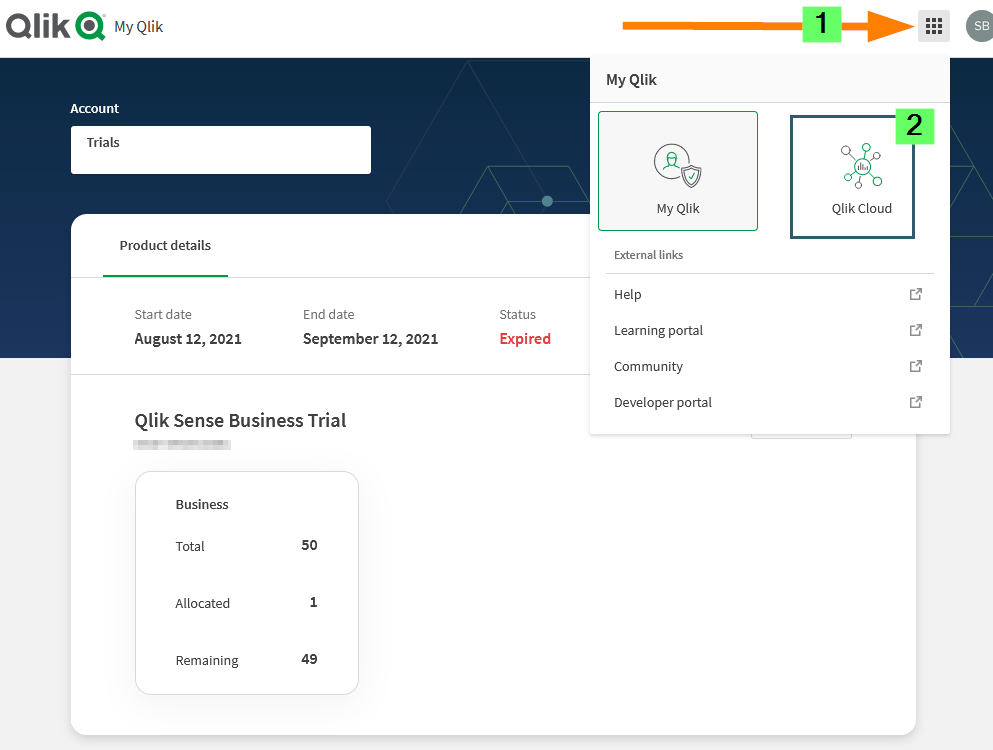
Task: Click the Qlik logo in header
Action: pos(56,26)
